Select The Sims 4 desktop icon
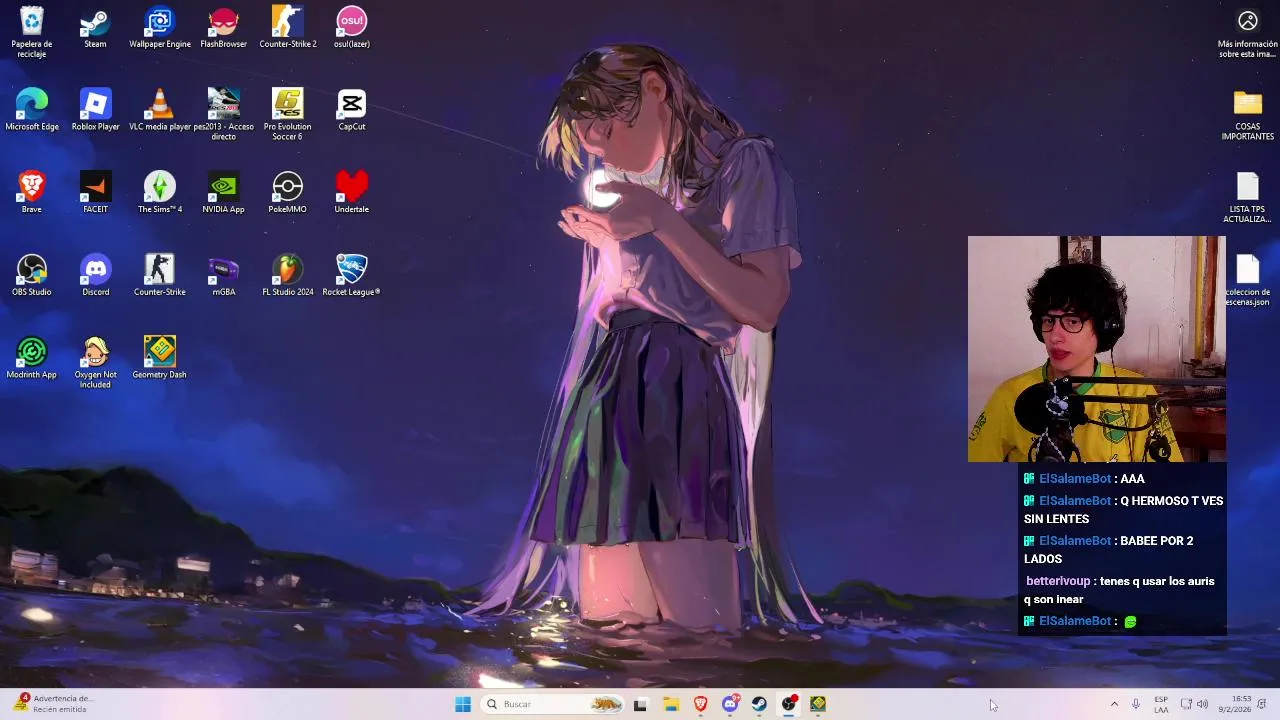 coord(159,192)
